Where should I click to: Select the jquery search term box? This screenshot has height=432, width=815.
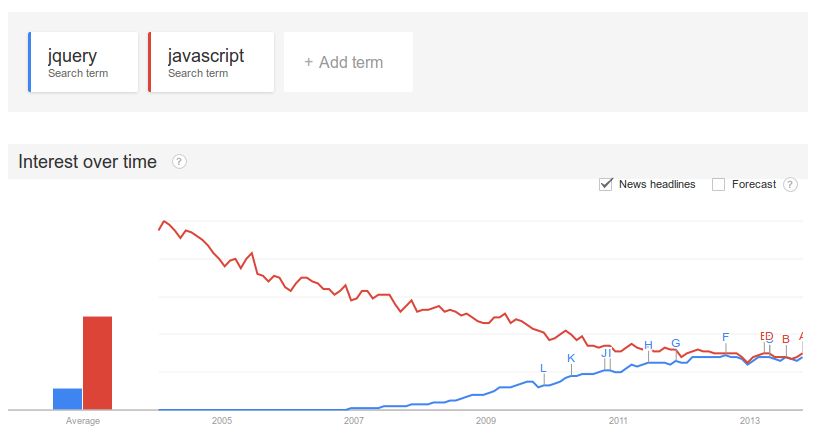(x=83, y=62)
